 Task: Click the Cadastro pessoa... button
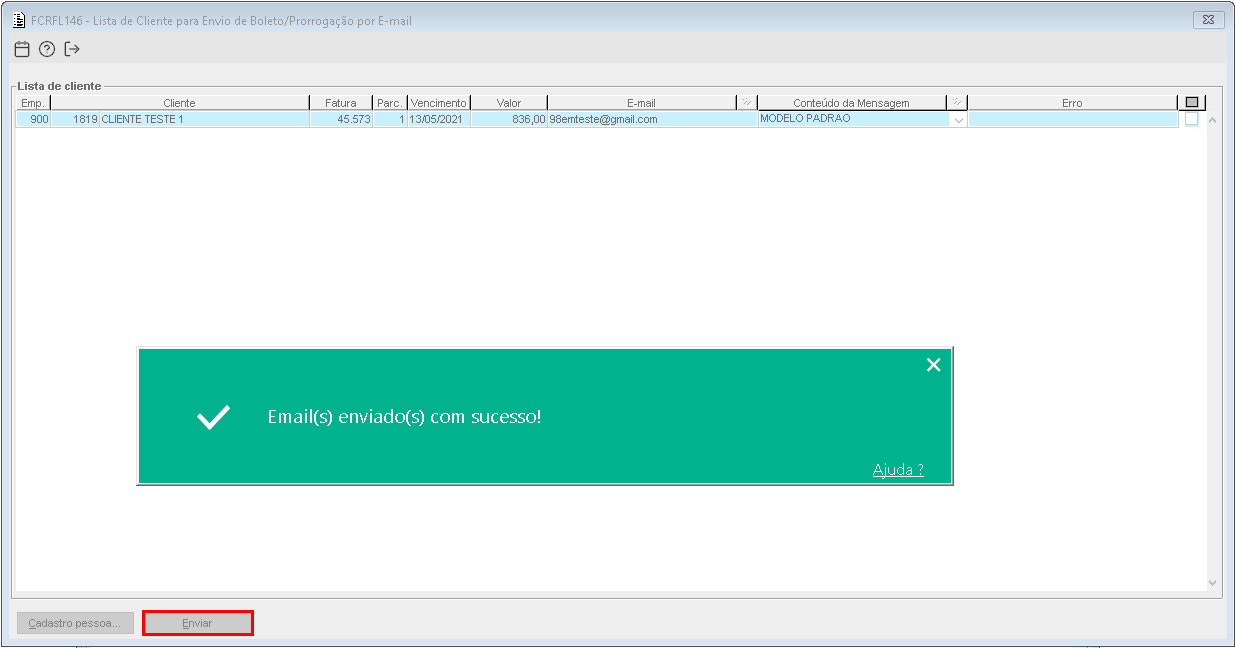coord(75,623)
